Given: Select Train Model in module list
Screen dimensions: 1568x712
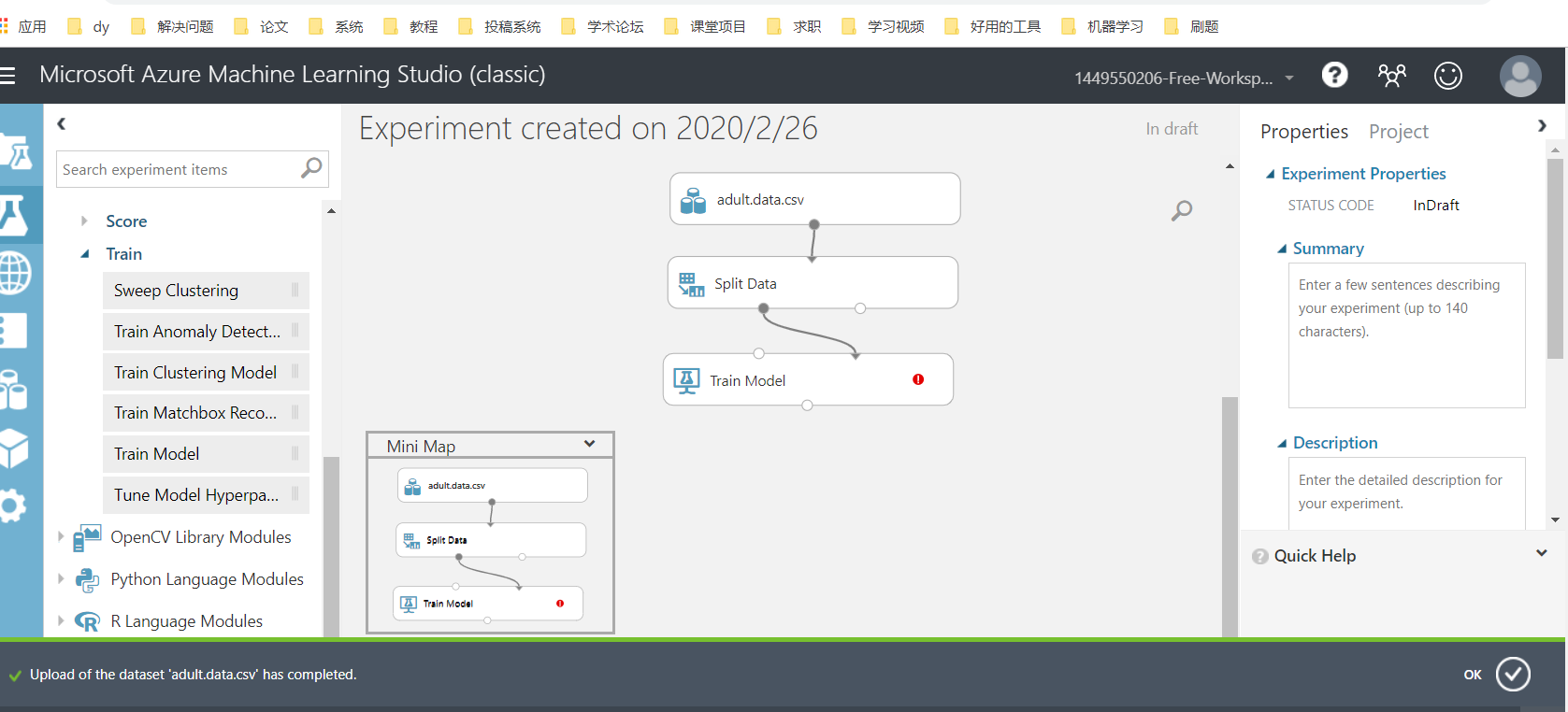Looking at the screenshot, I should click(206, 454).
